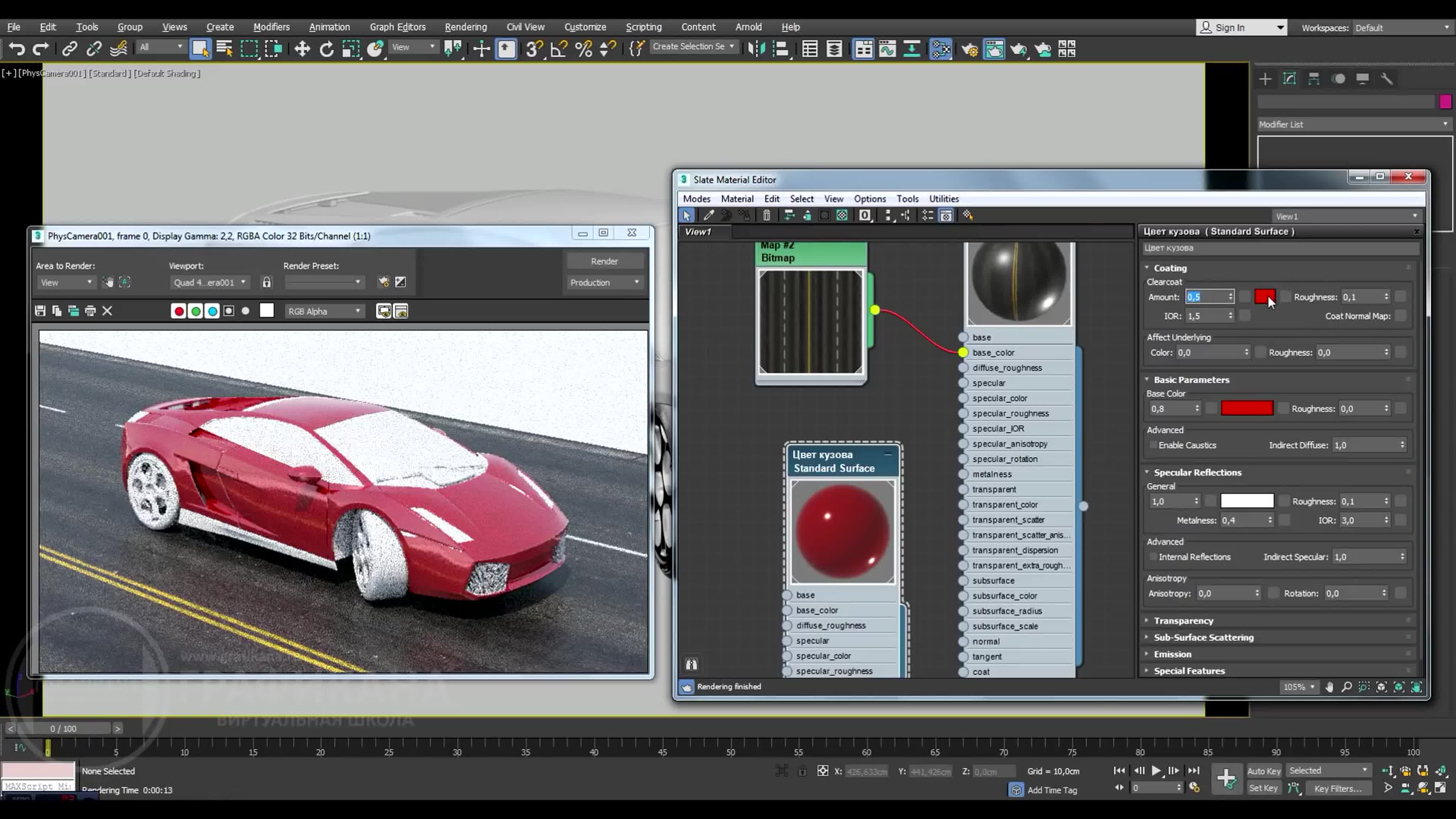Open the Scripting menu
The image size is (1456, 819).
point(643,27)
